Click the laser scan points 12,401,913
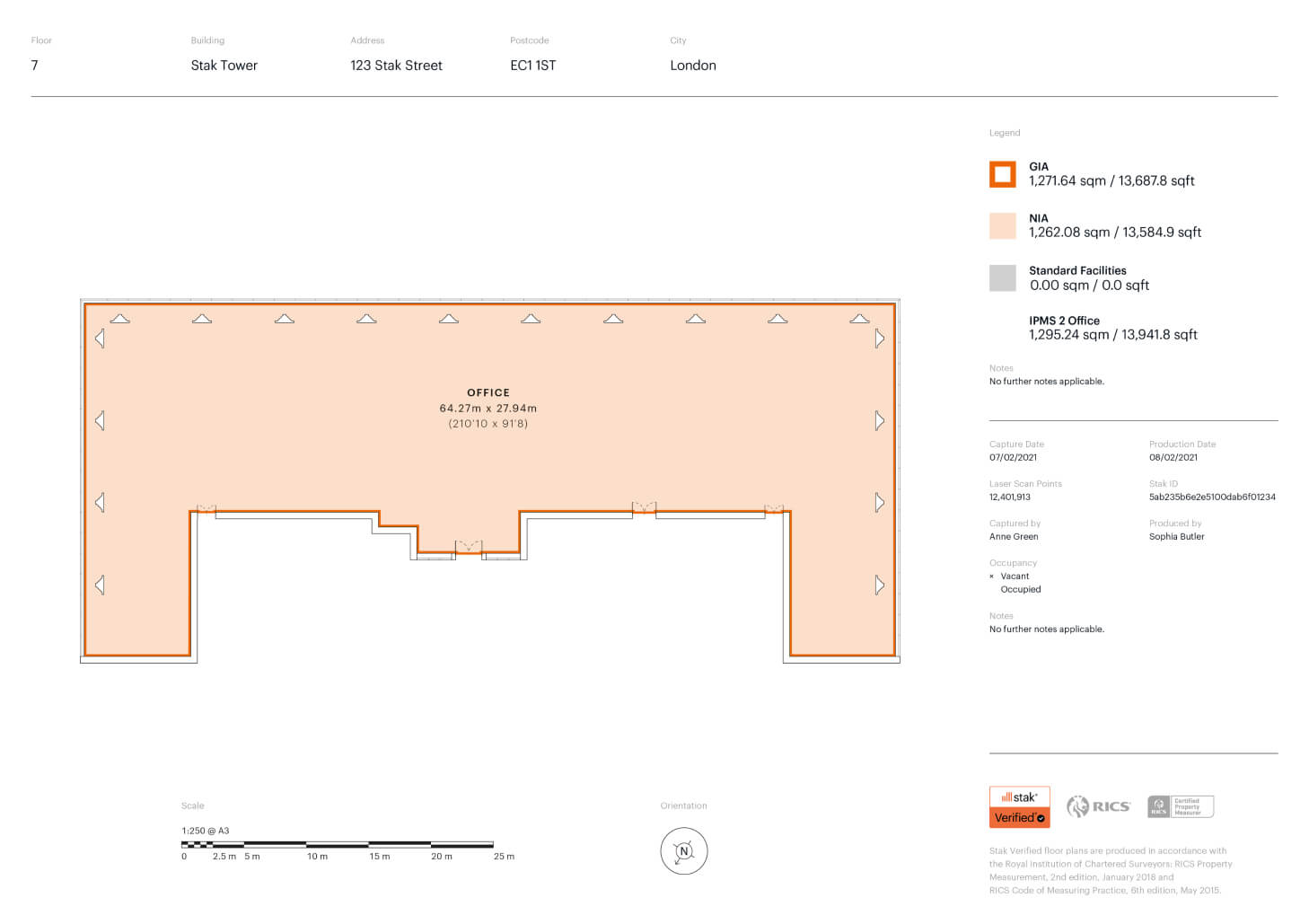This screenshot has width=1309, height=924. (1010, 497)
